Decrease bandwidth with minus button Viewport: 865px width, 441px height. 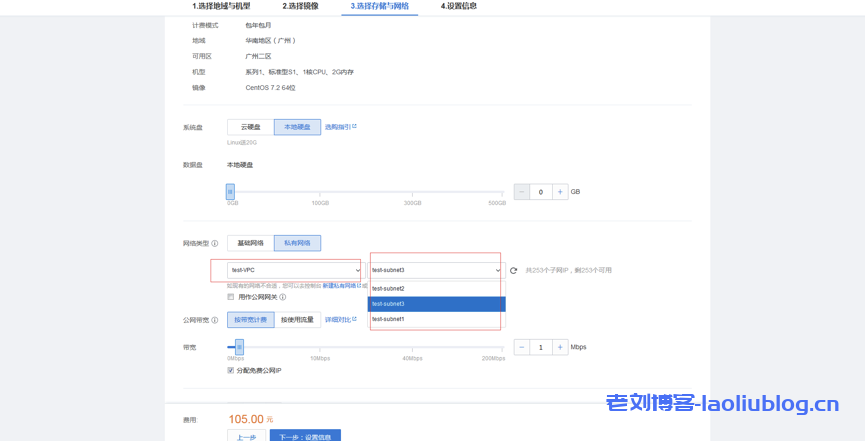(x=521, y=347)
